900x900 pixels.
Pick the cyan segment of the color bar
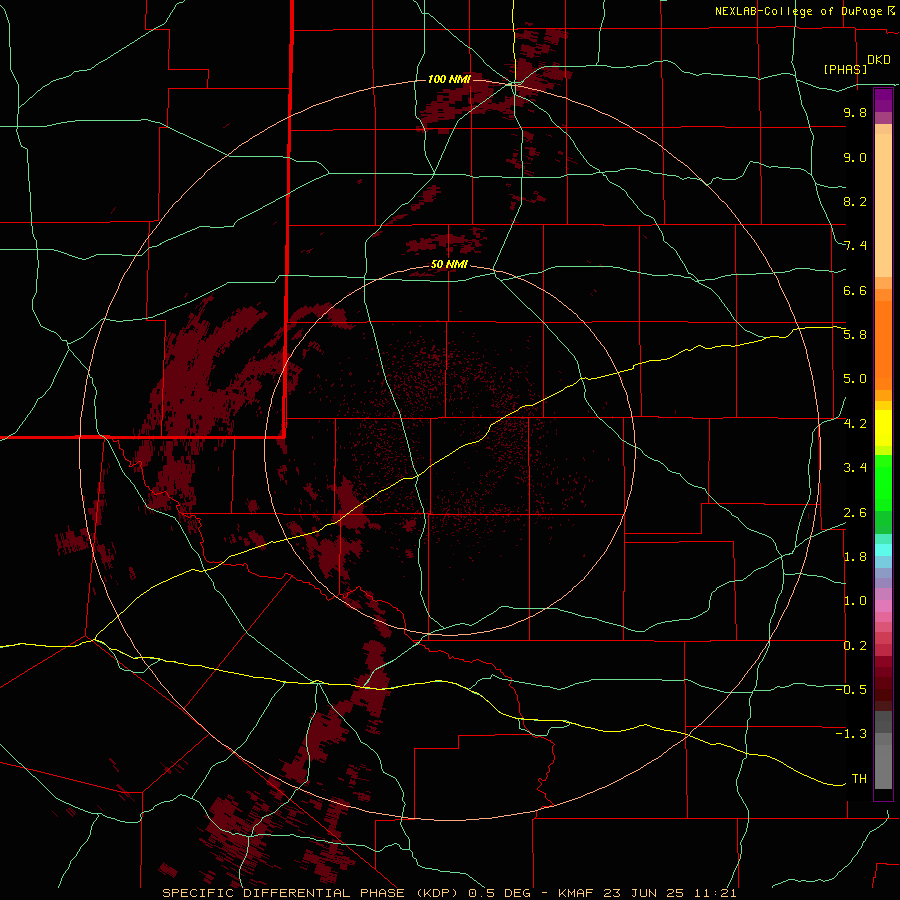tap(883, 549)
